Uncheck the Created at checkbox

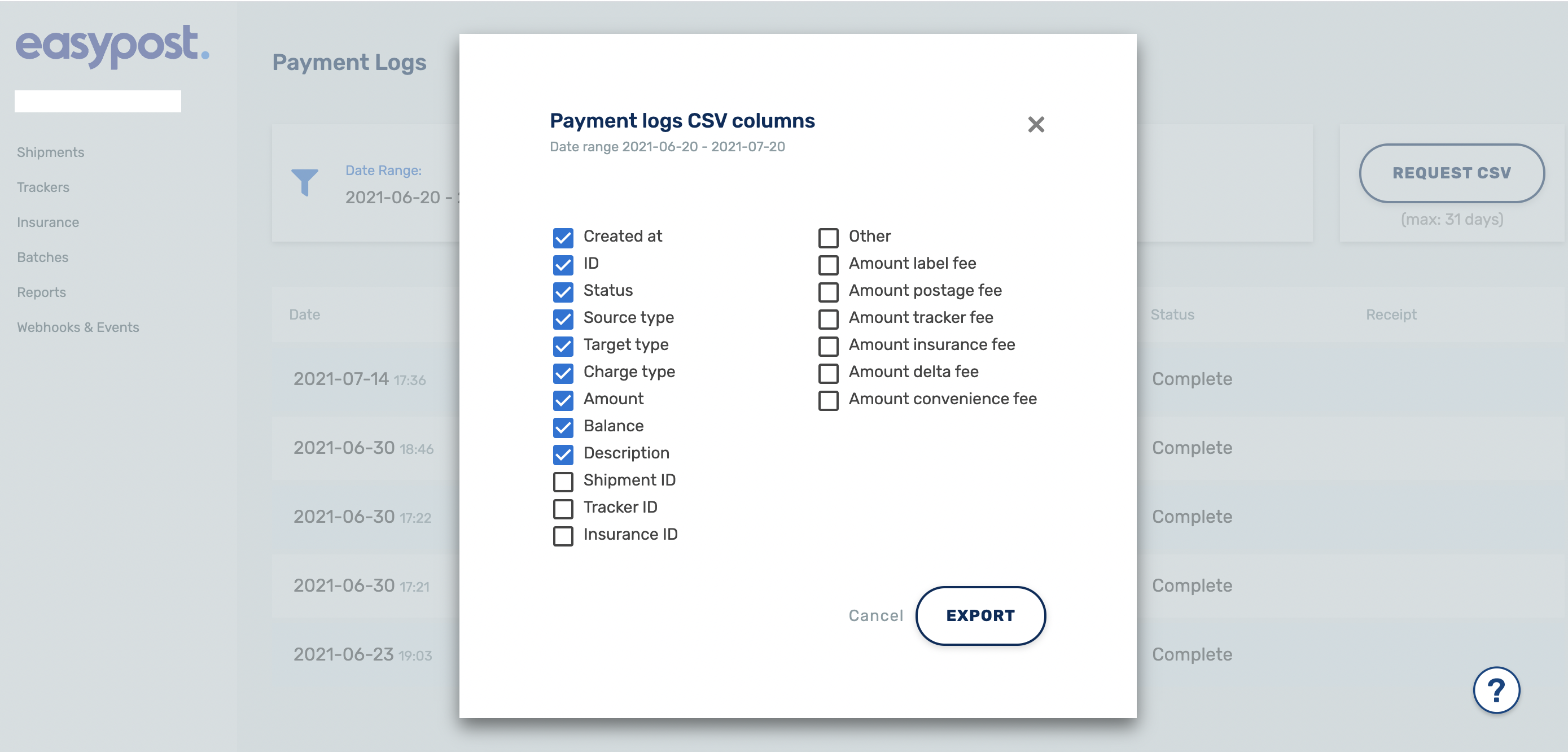pos(562,238)
